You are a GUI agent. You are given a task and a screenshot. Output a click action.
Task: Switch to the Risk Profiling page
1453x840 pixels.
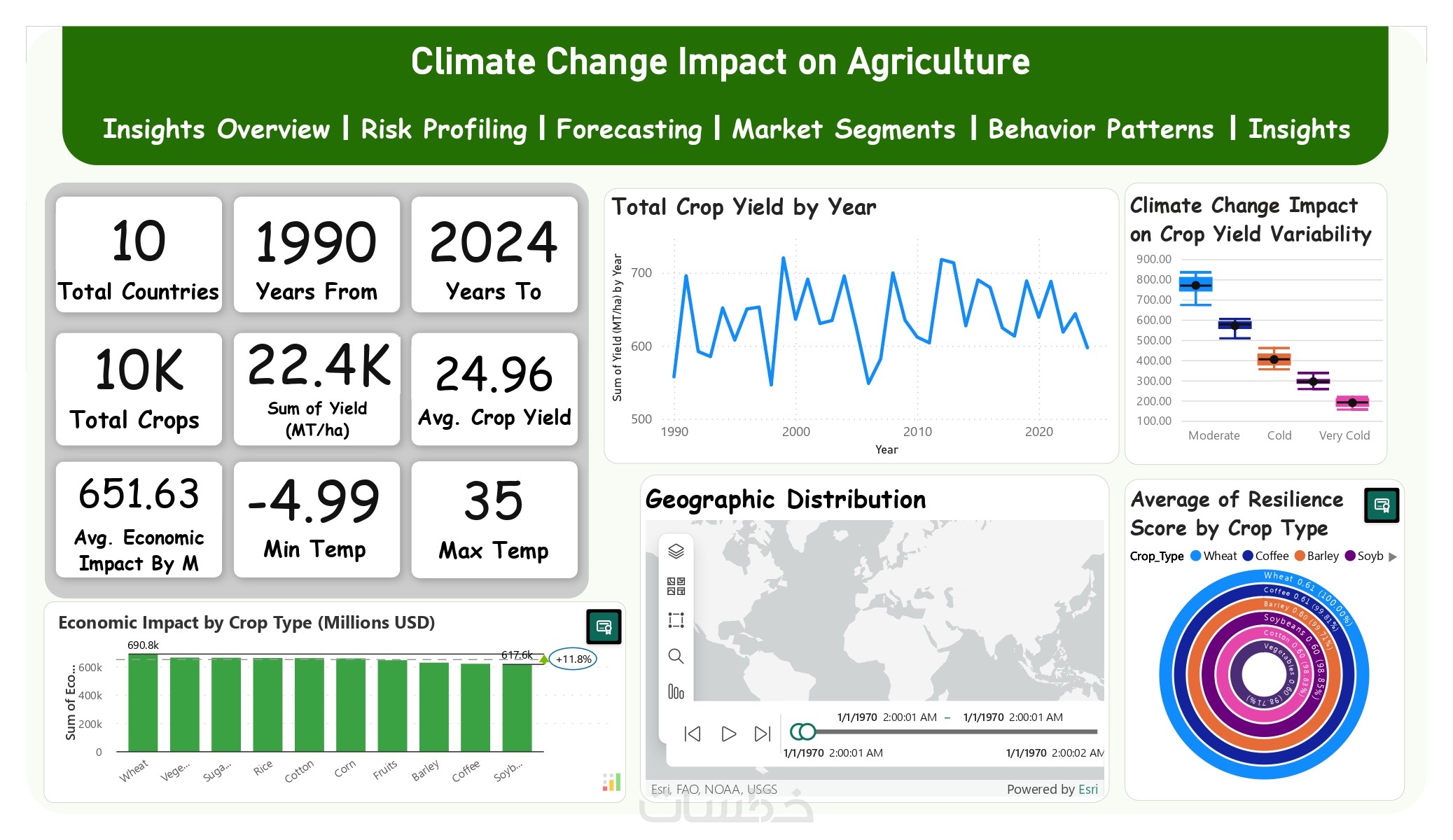pyautogui.click(x=443, y=129)
